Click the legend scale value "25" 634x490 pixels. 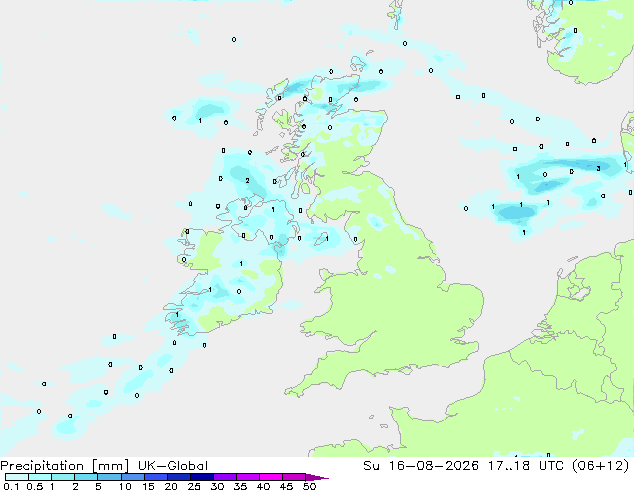click(194, 486)
